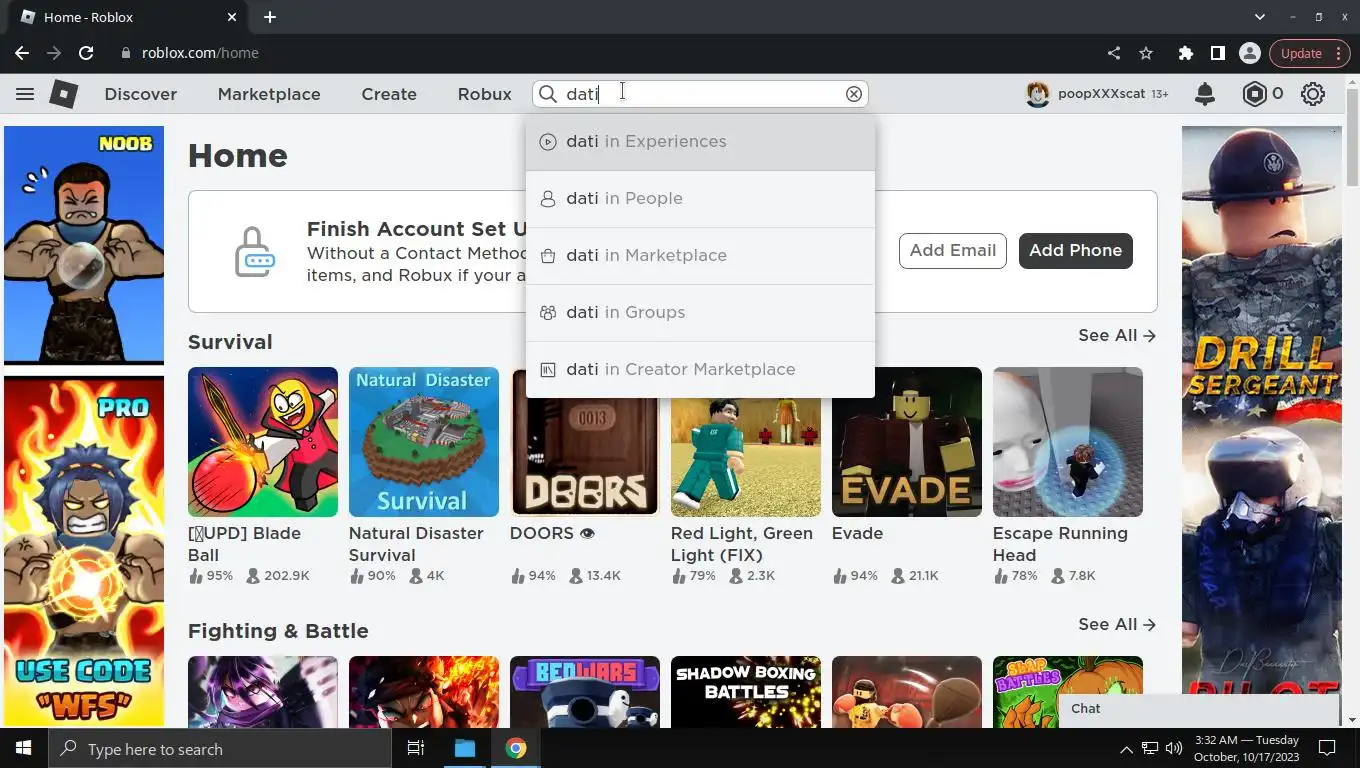Search dati in Creator Marketplace

(700, 370)
